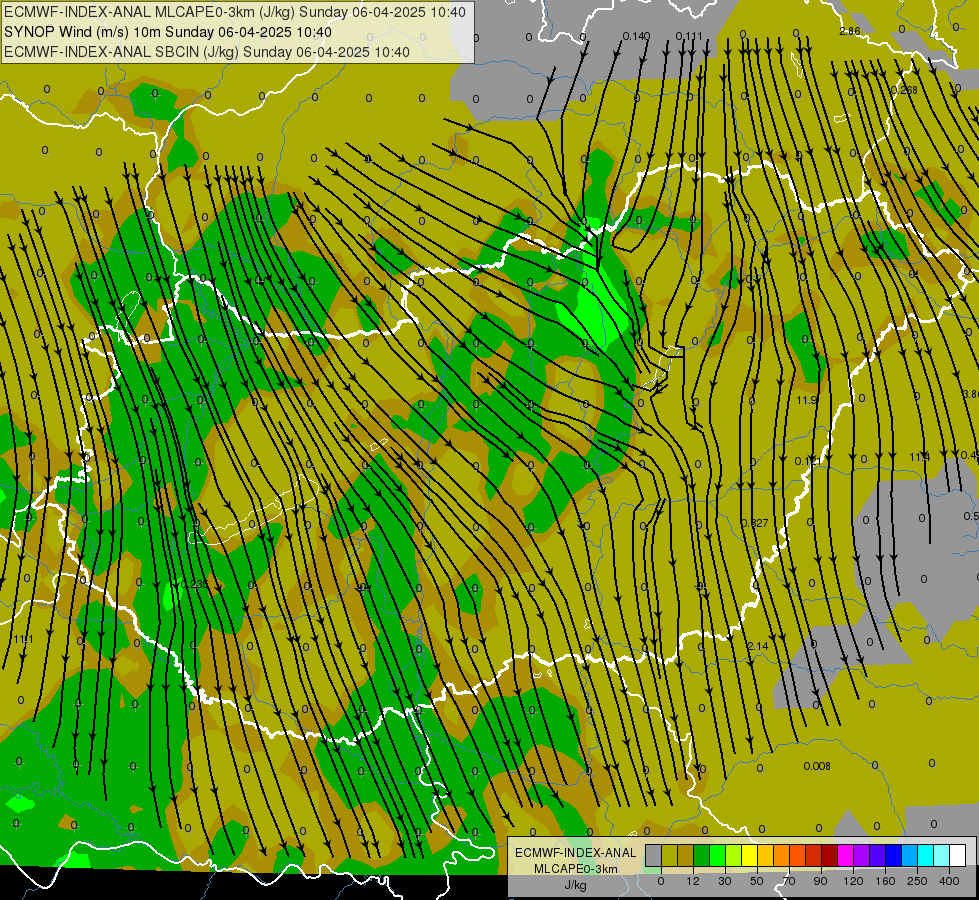Viewport: 979px width, 900px height.
Task: Click the gray legend color swatch
Action: [653, 855]
